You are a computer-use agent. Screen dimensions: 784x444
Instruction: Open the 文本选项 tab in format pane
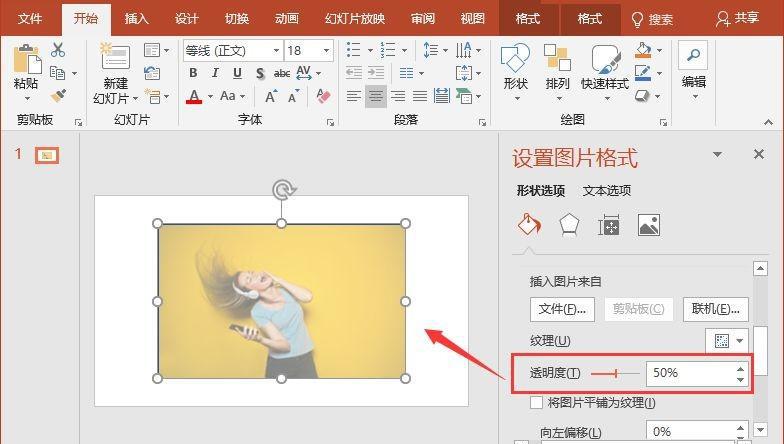pos(607,191)
